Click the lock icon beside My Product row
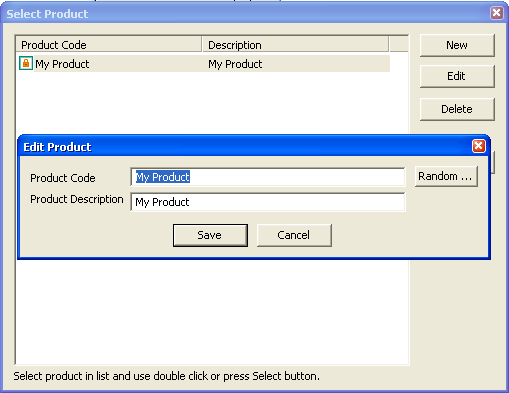Viewport: 509px width, 393px height. coord(26,63)
